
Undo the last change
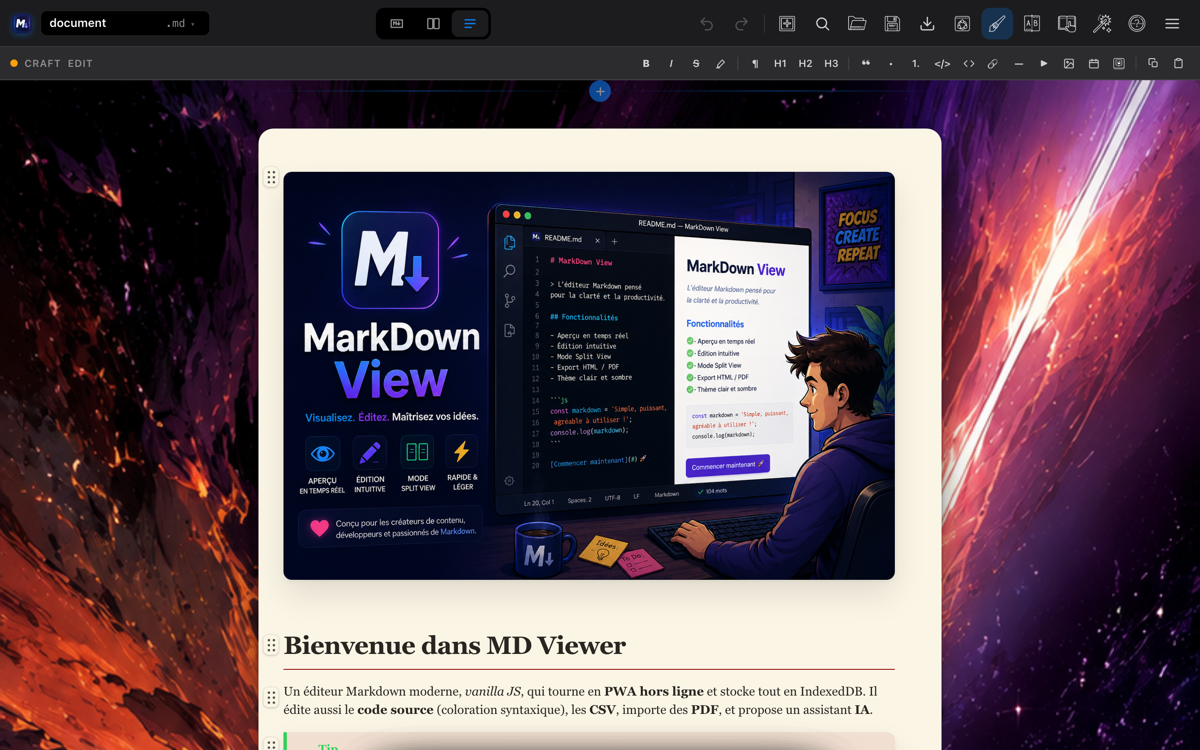[706, 23]
